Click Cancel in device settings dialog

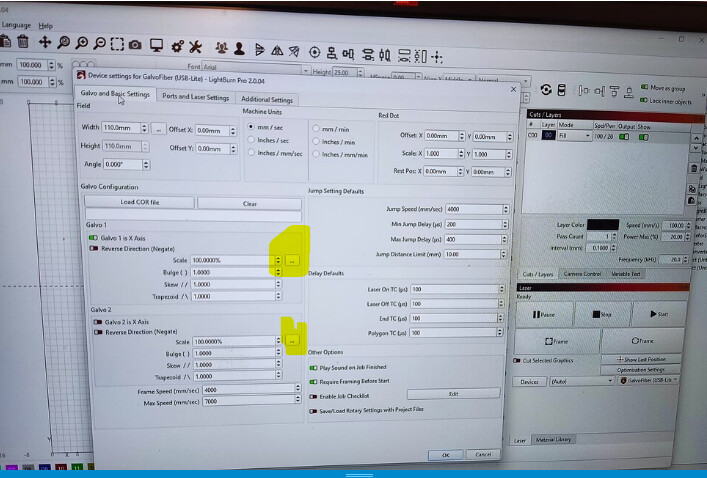pyautogui.click(x=482, y=454)
